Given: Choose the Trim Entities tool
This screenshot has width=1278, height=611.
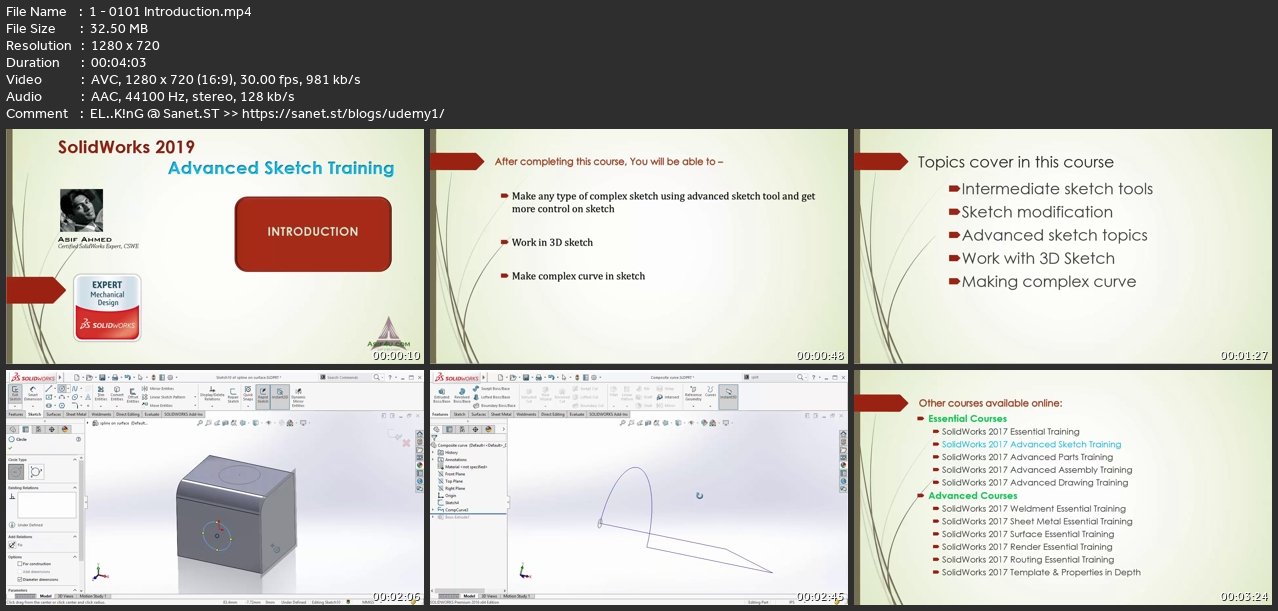Looking at the screenshot, I should pyautogui.click(x=101, y=393).
